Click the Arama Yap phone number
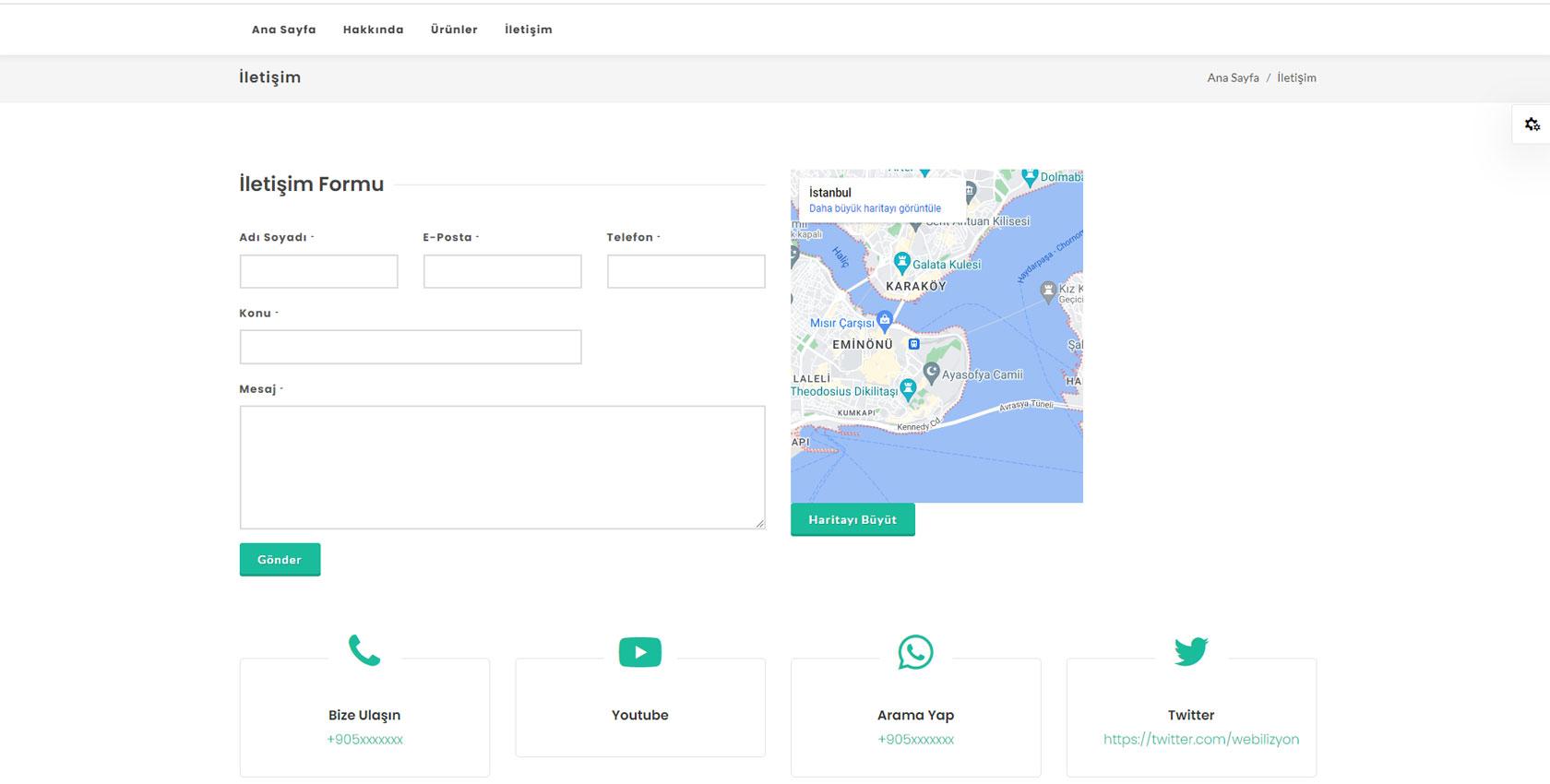 click(x=915, y=740)
